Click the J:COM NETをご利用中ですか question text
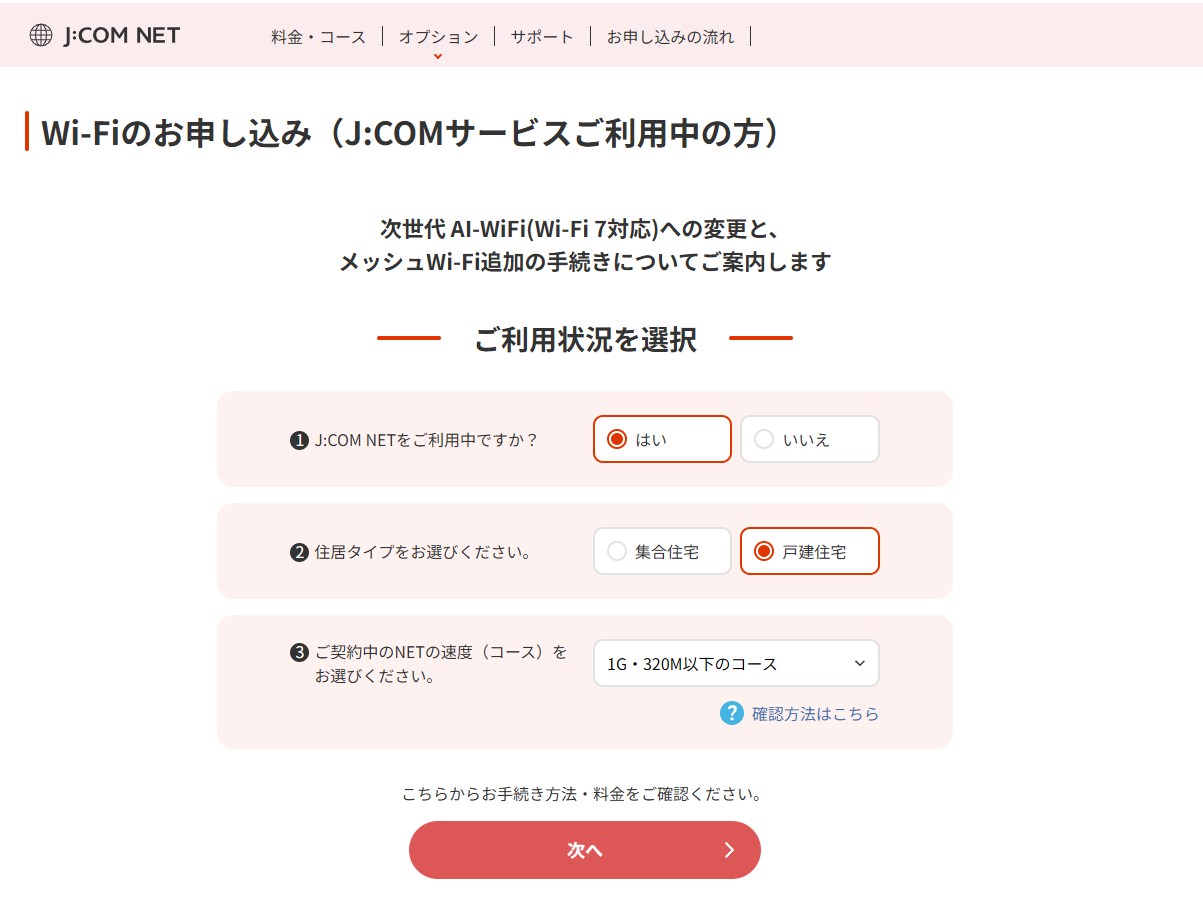1203x920 pixels. (426, 439)
